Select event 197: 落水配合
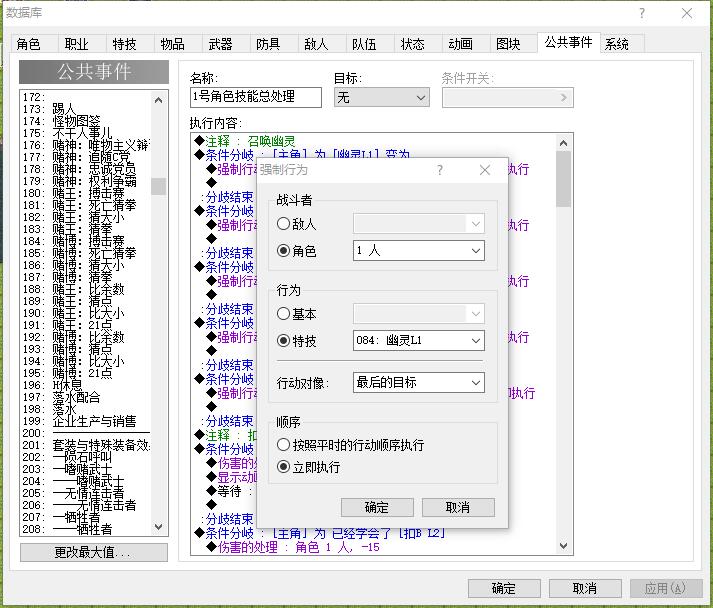713x608 pixels. pos(86,397)
